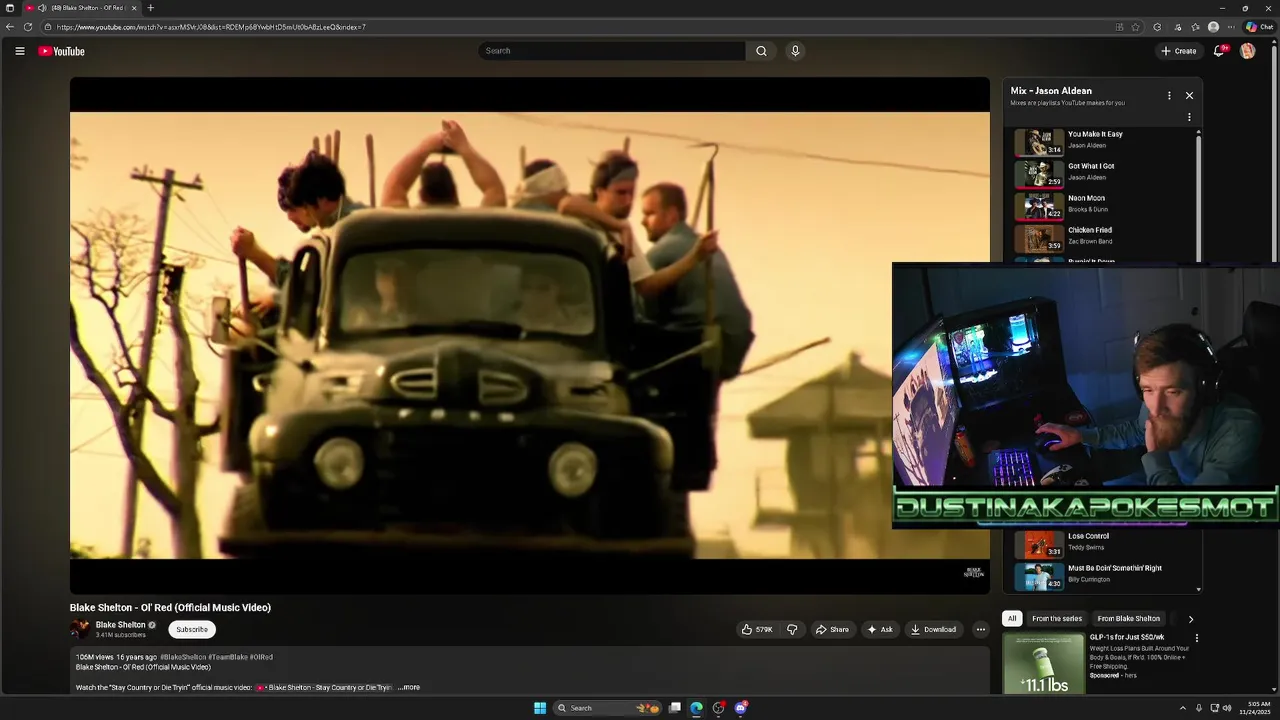Open the YouTube guide hamburger menu
1280x720 pixels.
[x=19, y=51]
